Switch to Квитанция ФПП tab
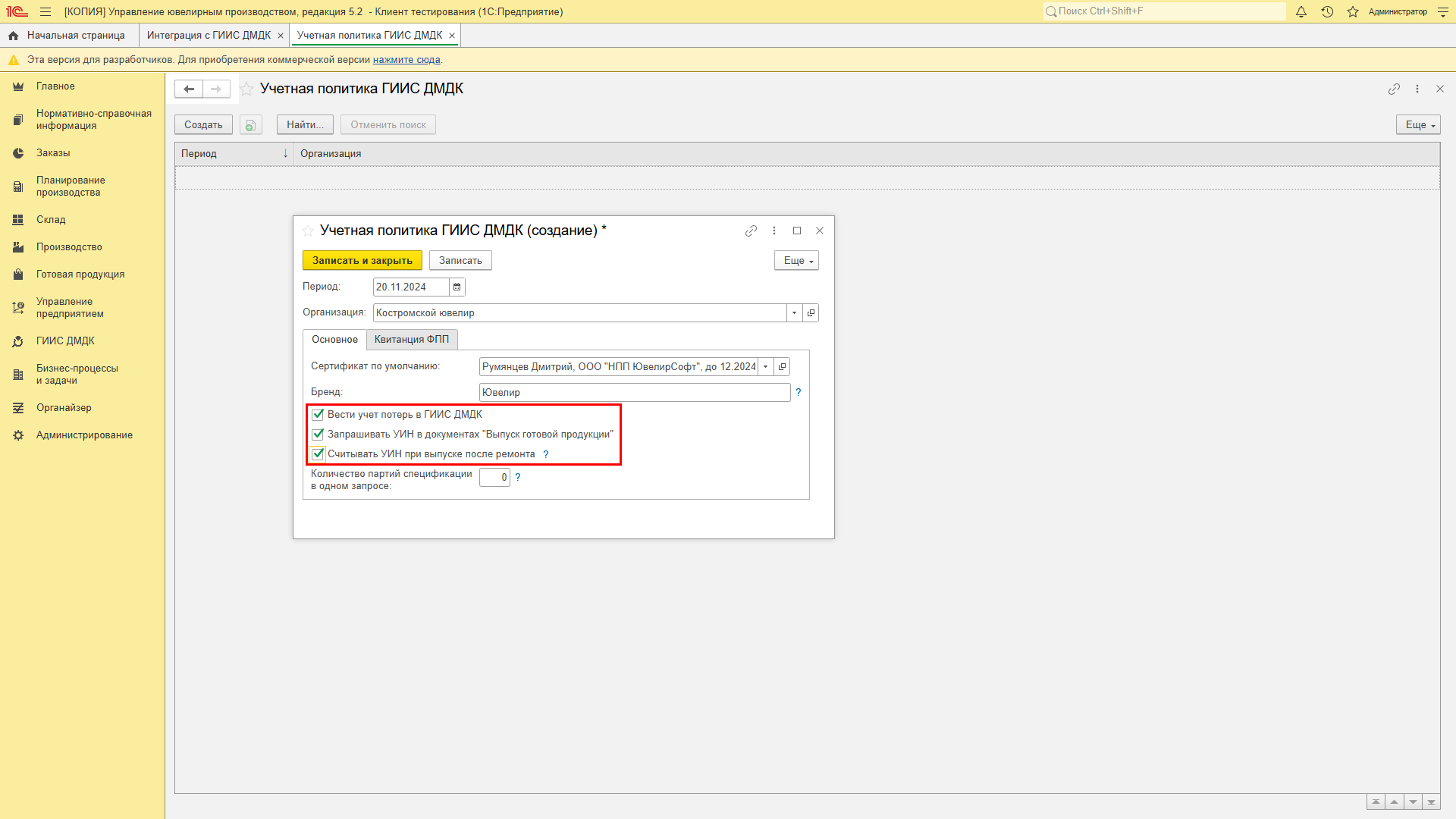The image size is (1456, 819). click(x=412, y=340)
